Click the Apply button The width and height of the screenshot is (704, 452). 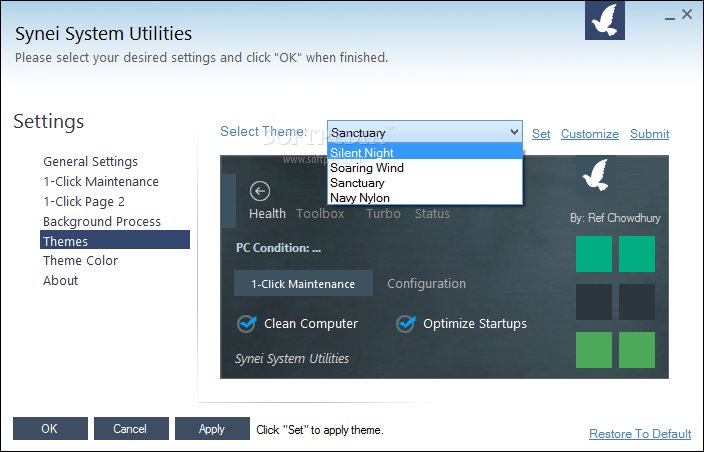(212, 429)
